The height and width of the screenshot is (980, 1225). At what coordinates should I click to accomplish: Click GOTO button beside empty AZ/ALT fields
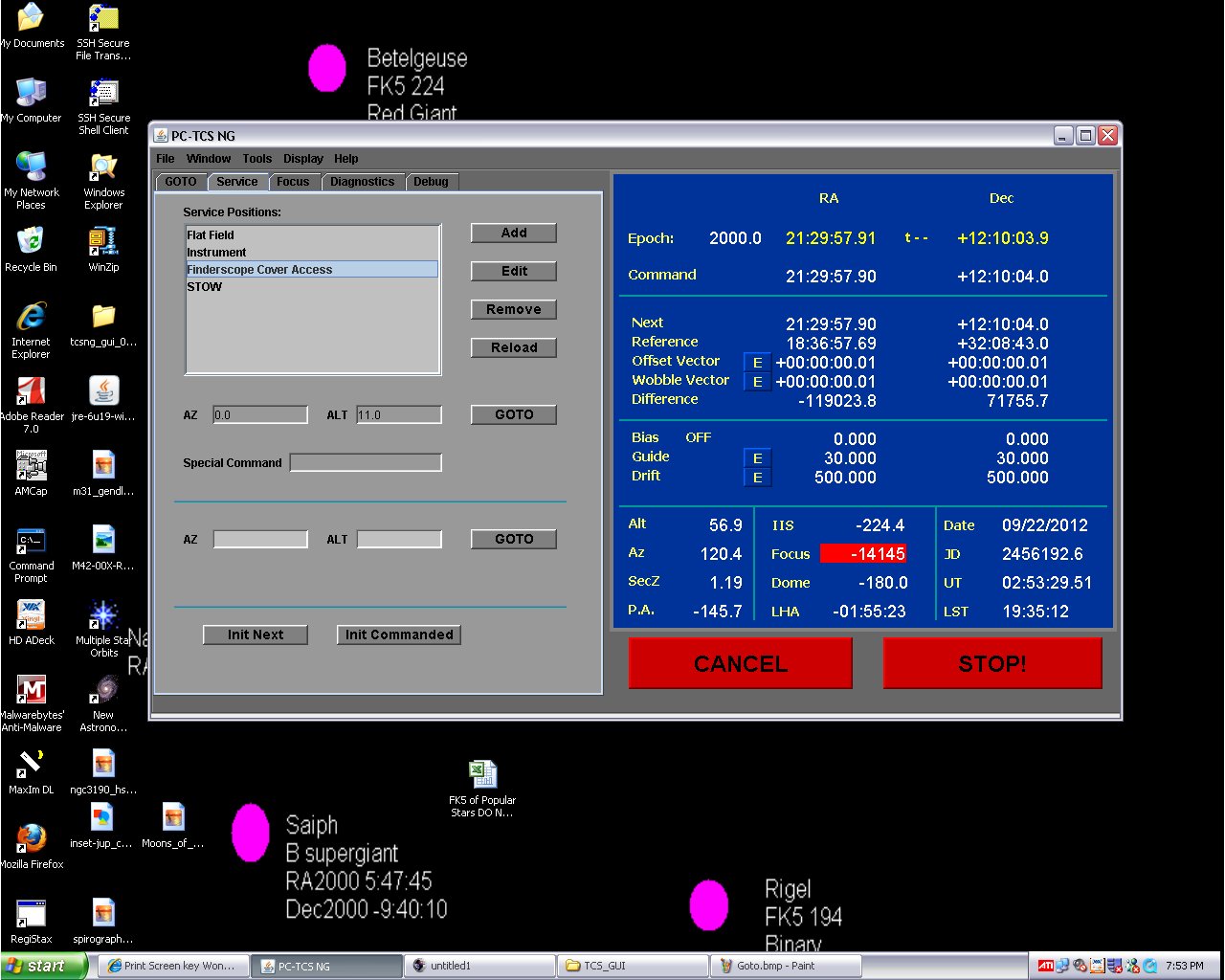[514, 539]
